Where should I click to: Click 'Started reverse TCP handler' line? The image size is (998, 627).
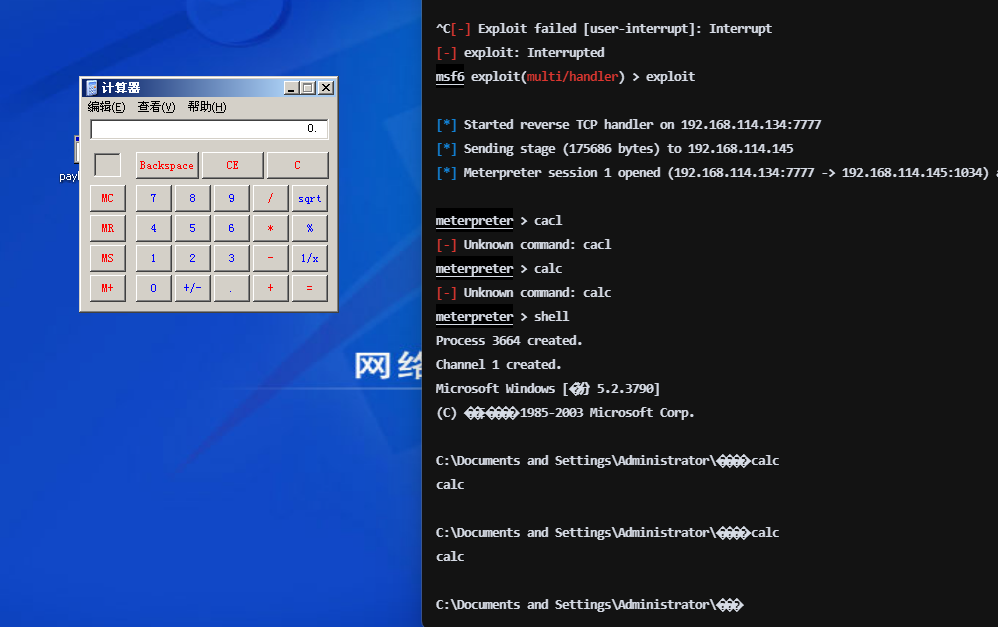click(629, 125)
